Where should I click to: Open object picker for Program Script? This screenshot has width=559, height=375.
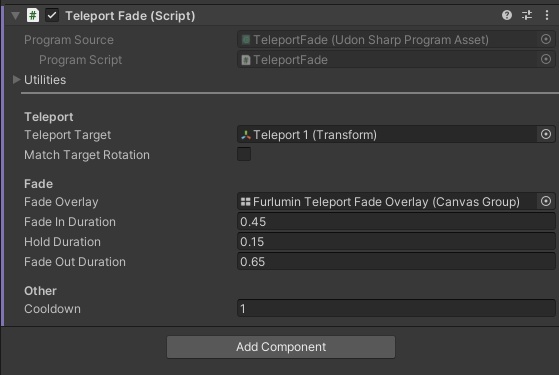[x=546, y=59]
